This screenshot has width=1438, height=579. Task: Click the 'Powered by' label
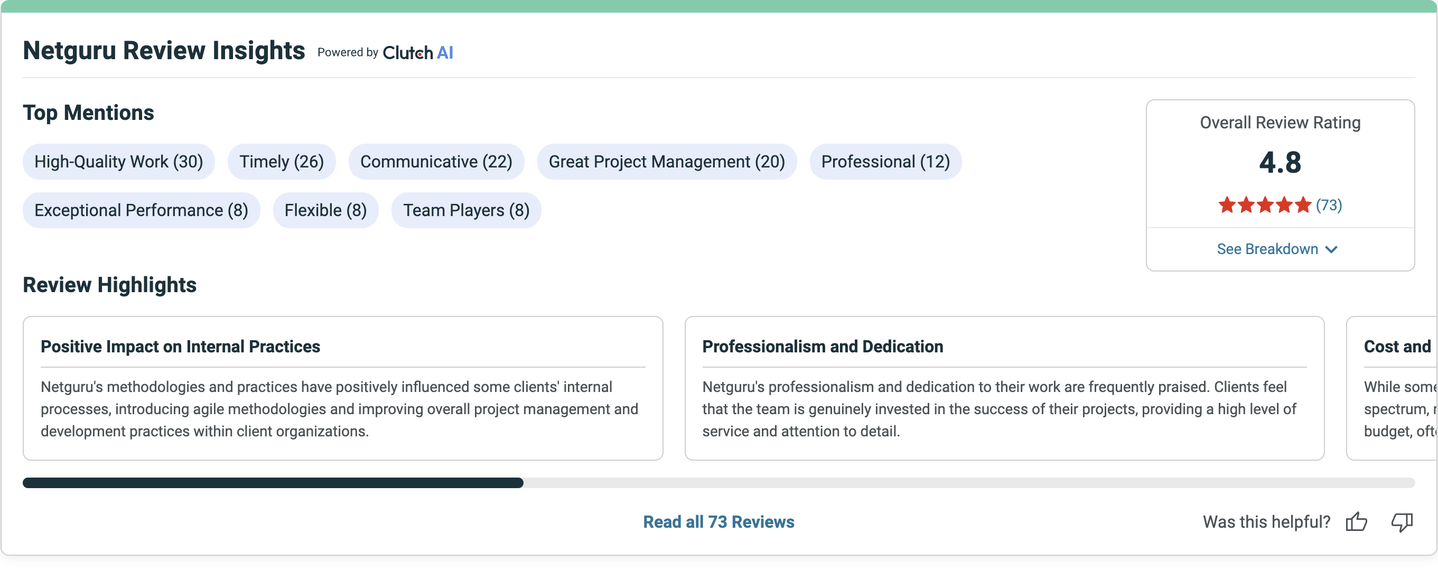[348, 53]
